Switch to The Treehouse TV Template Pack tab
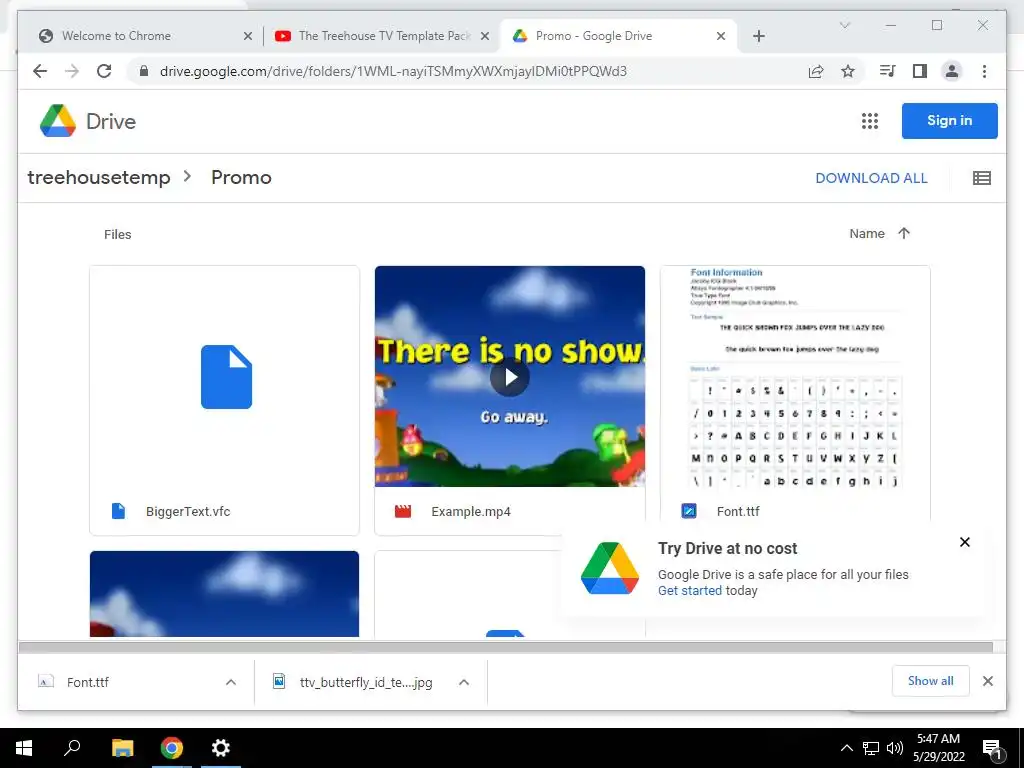1024x768 pixels. (379, 37)
